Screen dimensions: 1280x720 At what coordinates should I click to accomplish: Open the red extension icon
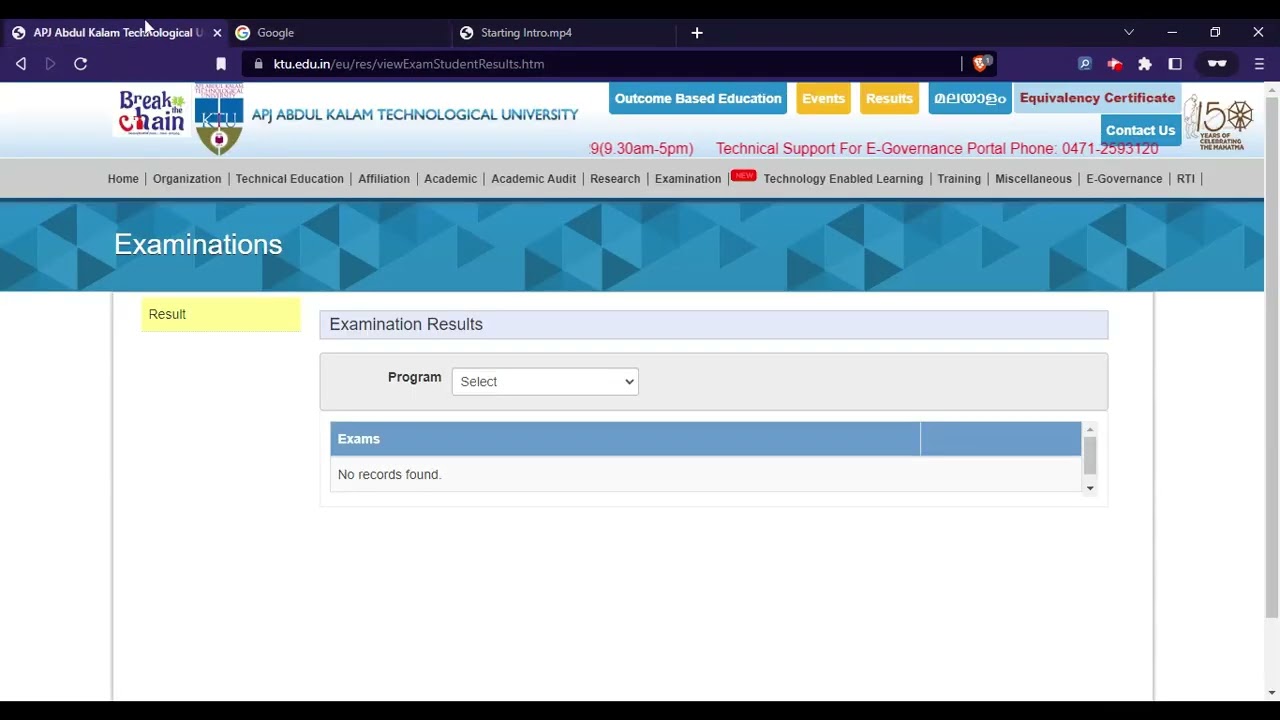tap(1115, 64)
